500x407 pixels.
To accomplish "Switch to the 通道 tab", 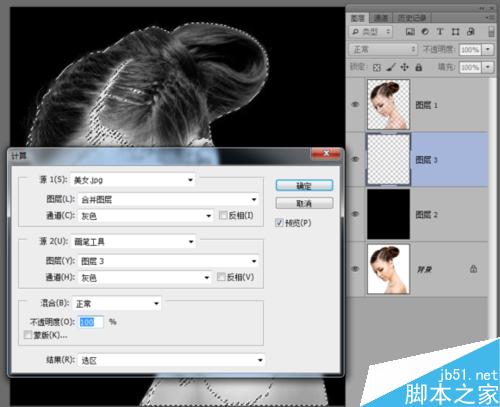I will point(381,18).
